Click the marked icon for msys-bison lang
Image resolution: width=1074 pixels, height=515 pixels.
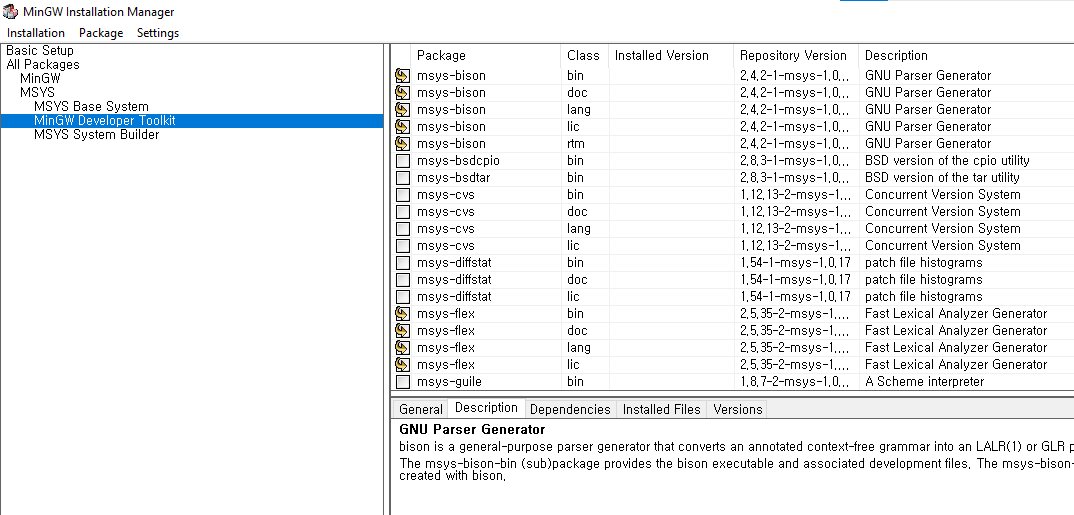(403, 110)
